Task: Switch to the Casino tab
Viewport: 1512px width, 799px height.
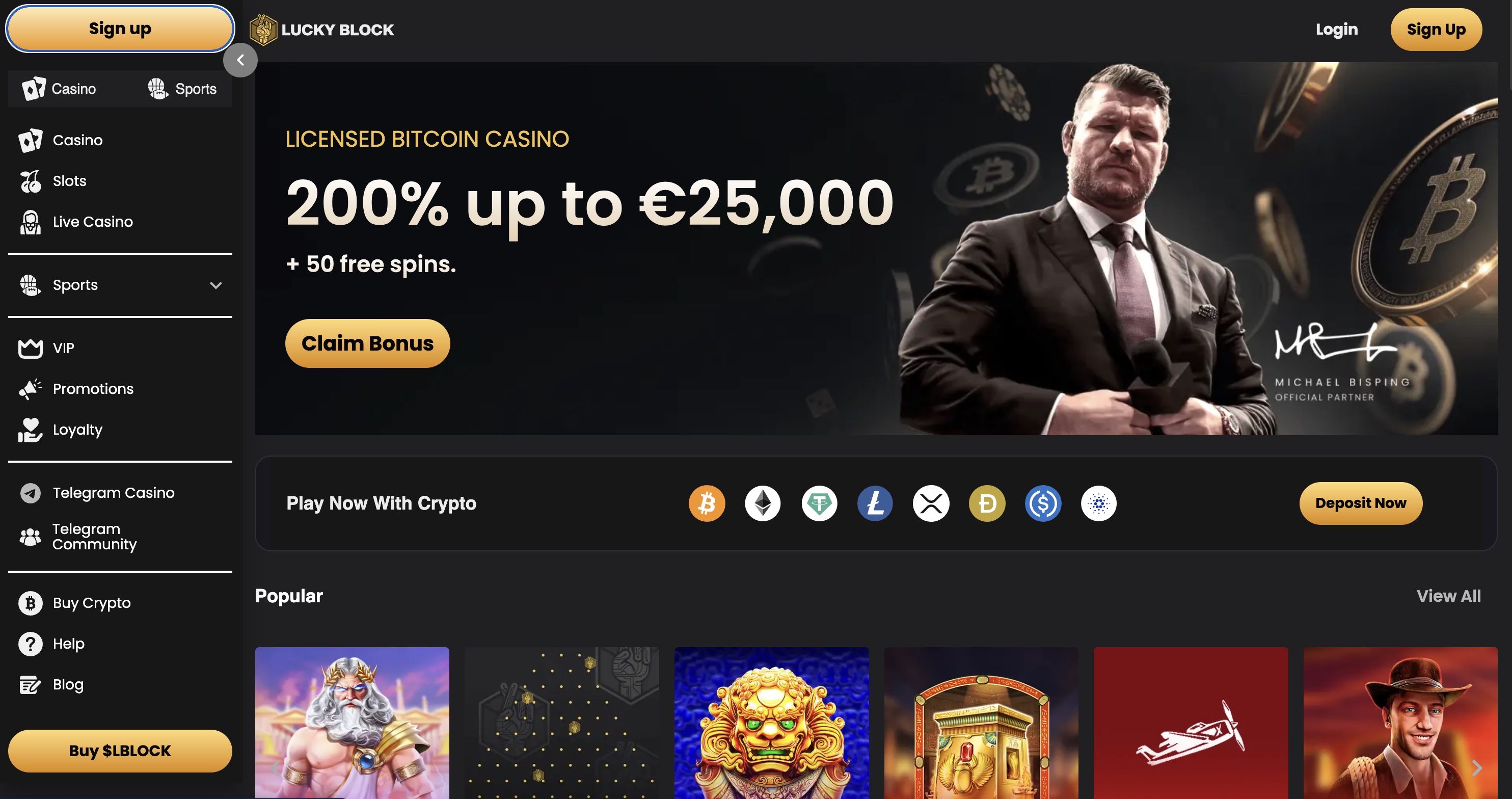Action: point(59,89)
